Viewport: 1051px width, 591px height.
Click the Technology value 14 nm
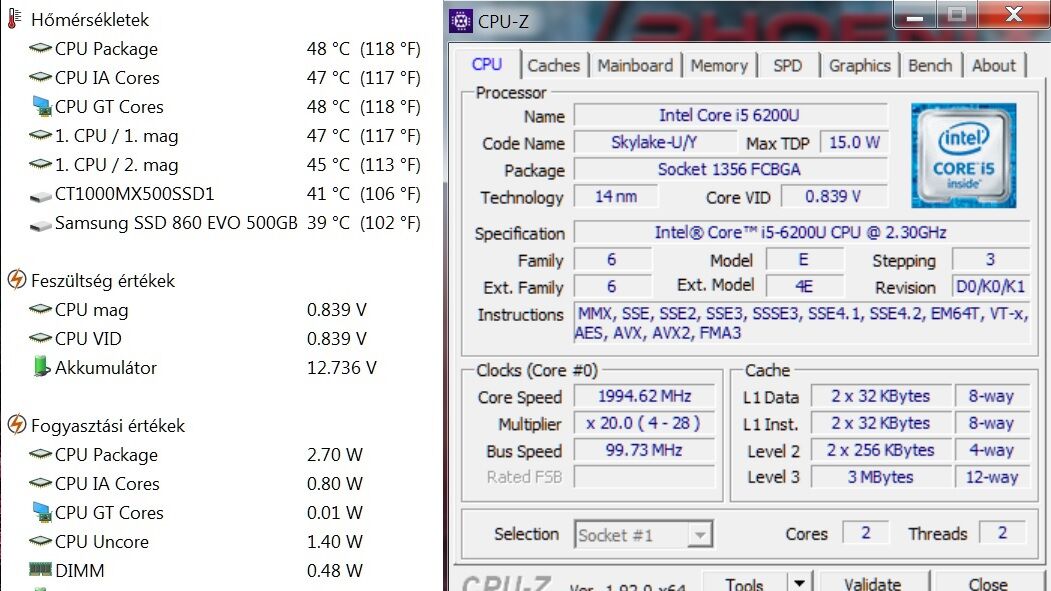tap(616, 196)
